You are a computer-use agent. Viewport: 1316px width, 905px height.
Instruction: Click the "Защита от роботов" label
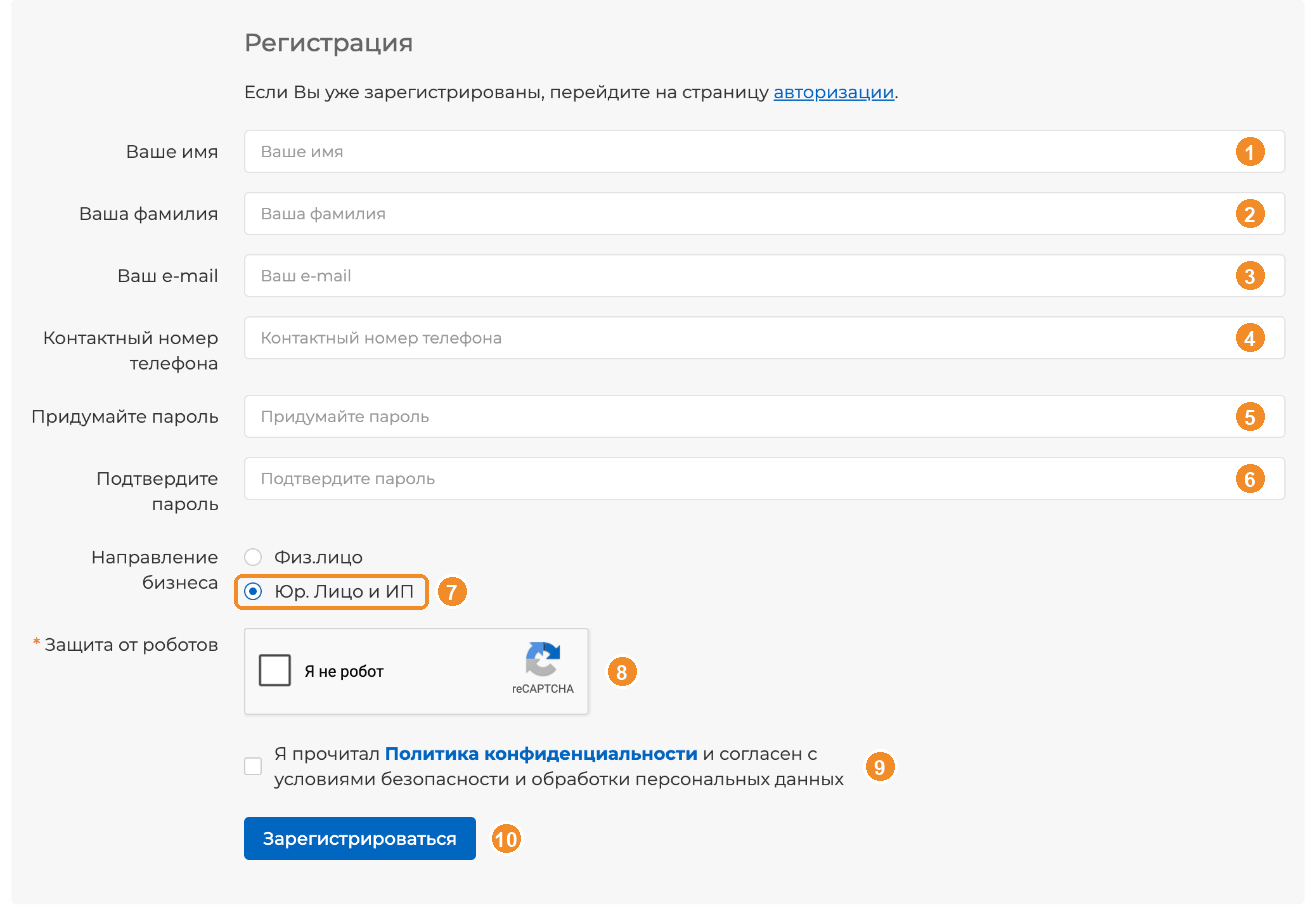point(131,645)
